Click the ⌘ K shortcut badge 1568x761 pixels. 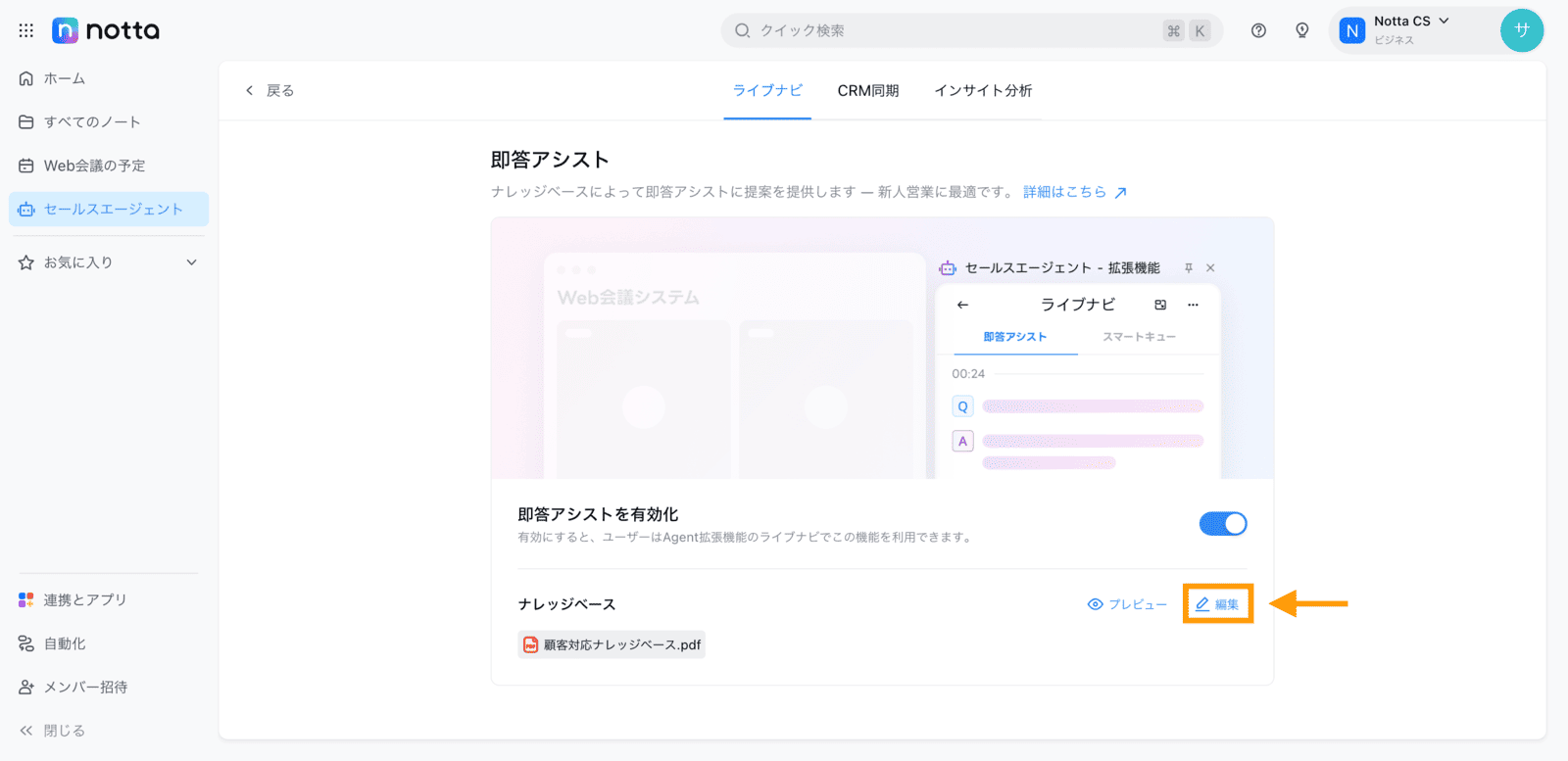pyautogui.click(x=1187, y=30)
